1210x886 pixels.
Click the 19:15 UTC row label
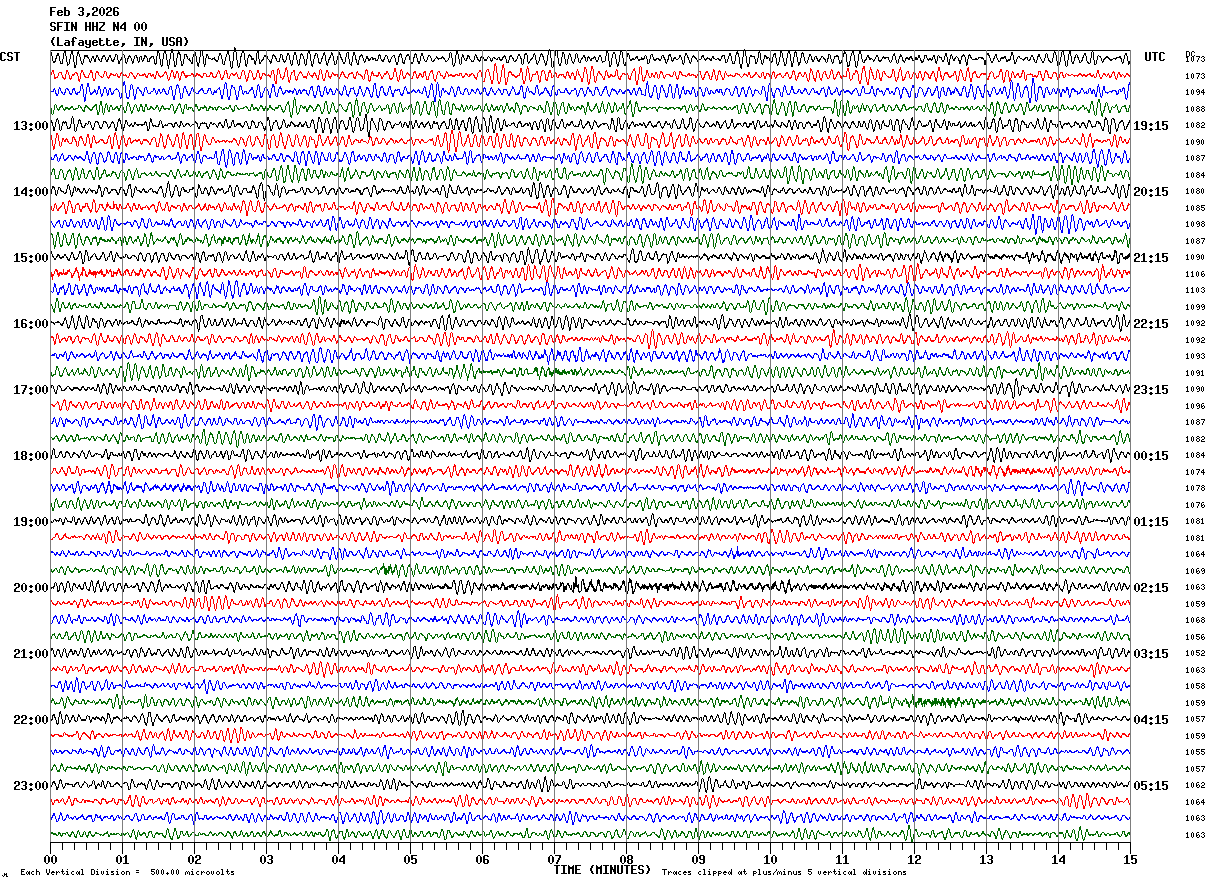tap(1151, 126)
